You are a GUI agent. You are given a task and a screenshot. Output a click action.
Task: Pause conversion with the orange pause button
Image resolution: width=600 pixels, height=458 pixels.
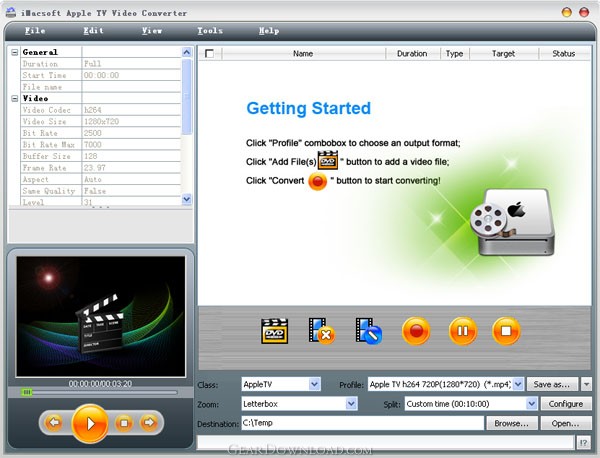tap(463, 331)
